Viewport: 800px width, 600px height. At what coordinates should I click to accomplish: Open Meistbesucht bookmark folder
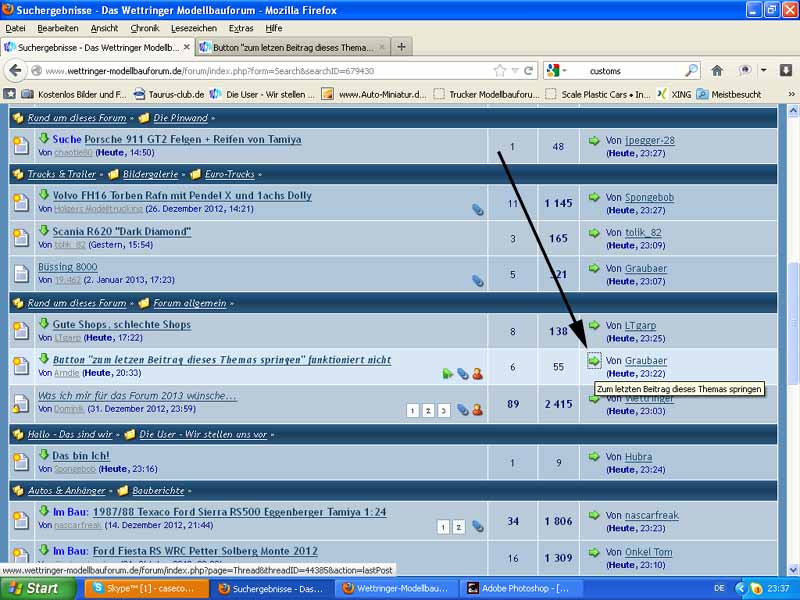coord(729,94)
